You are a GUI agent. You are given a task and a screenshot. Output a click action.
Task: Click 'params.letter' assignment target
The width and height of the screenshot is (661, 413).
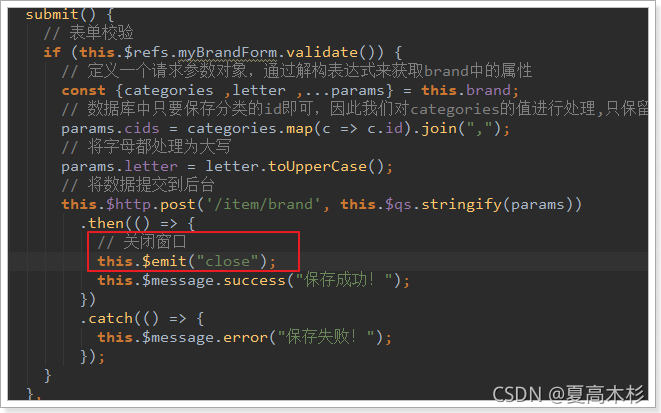[x=119, y=167]
